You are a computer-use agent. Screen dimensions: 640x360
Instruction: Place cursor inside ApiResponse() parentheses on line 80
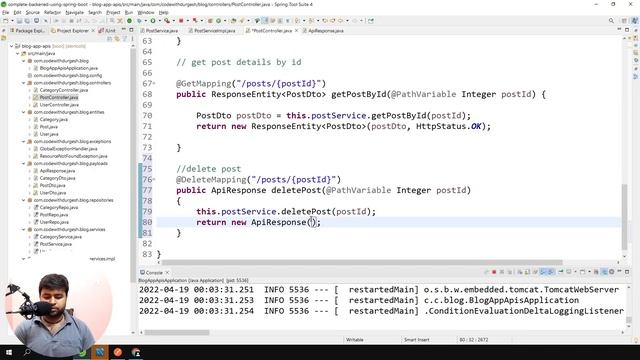coord(312,222)
